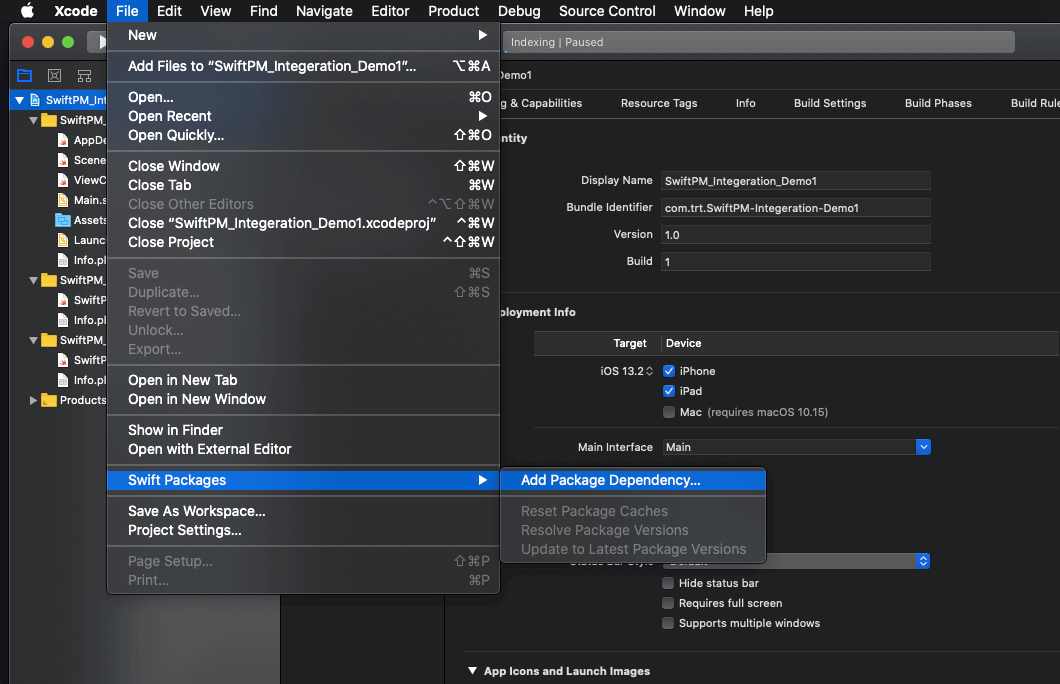This screenshot has height=684, width=1060.
Task: Choose Close SwiftPM_Integeration_Demo1.xcodeproj
Action: (303, 223)
